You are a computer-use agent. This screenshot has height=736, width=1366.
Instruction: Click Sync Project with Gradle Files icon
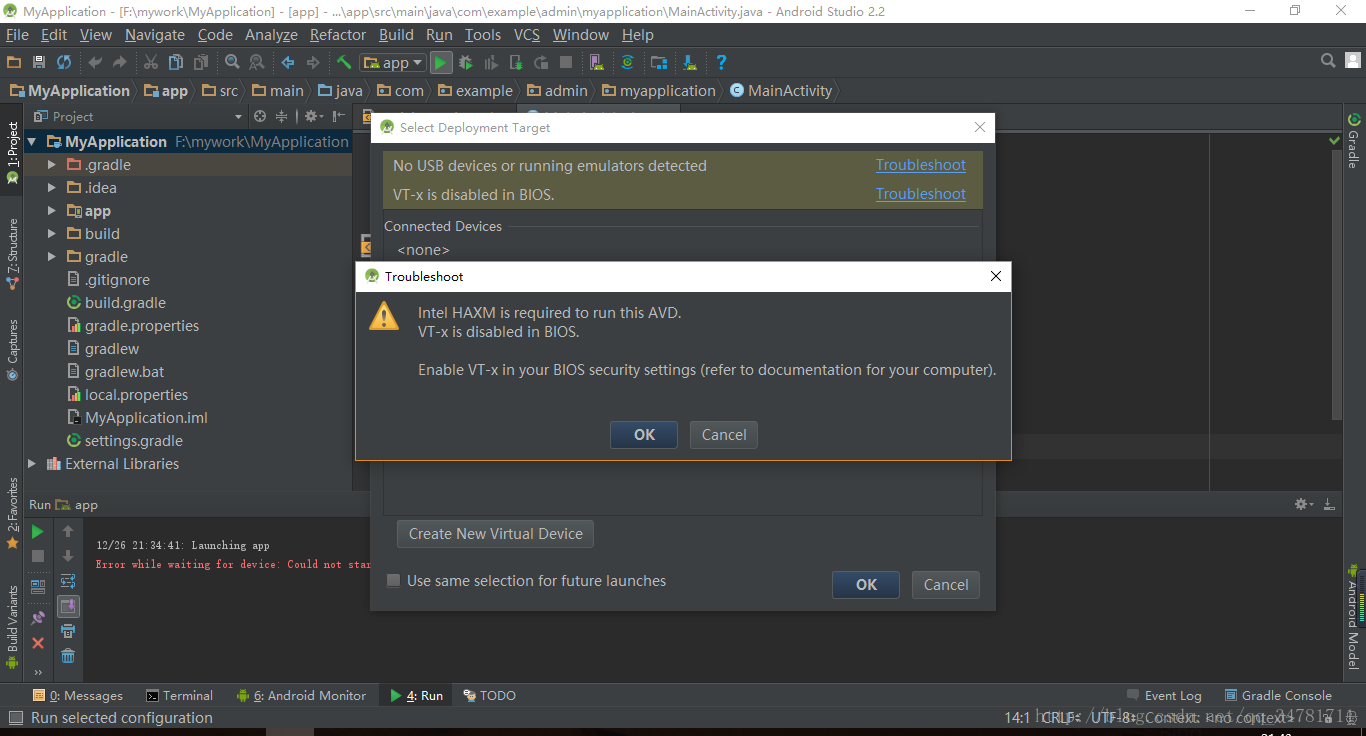[627, 62]
